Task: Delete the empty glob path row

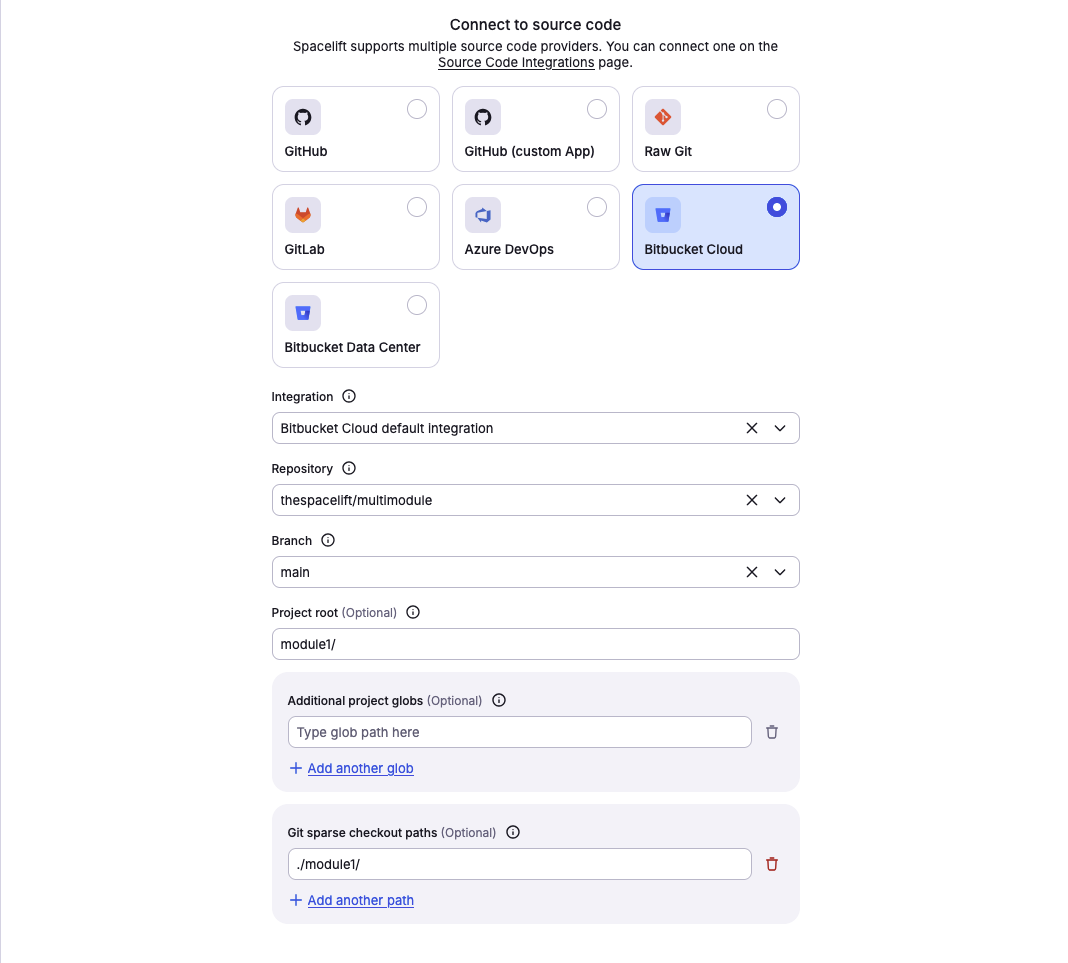Action: click(x=772, y=732)
